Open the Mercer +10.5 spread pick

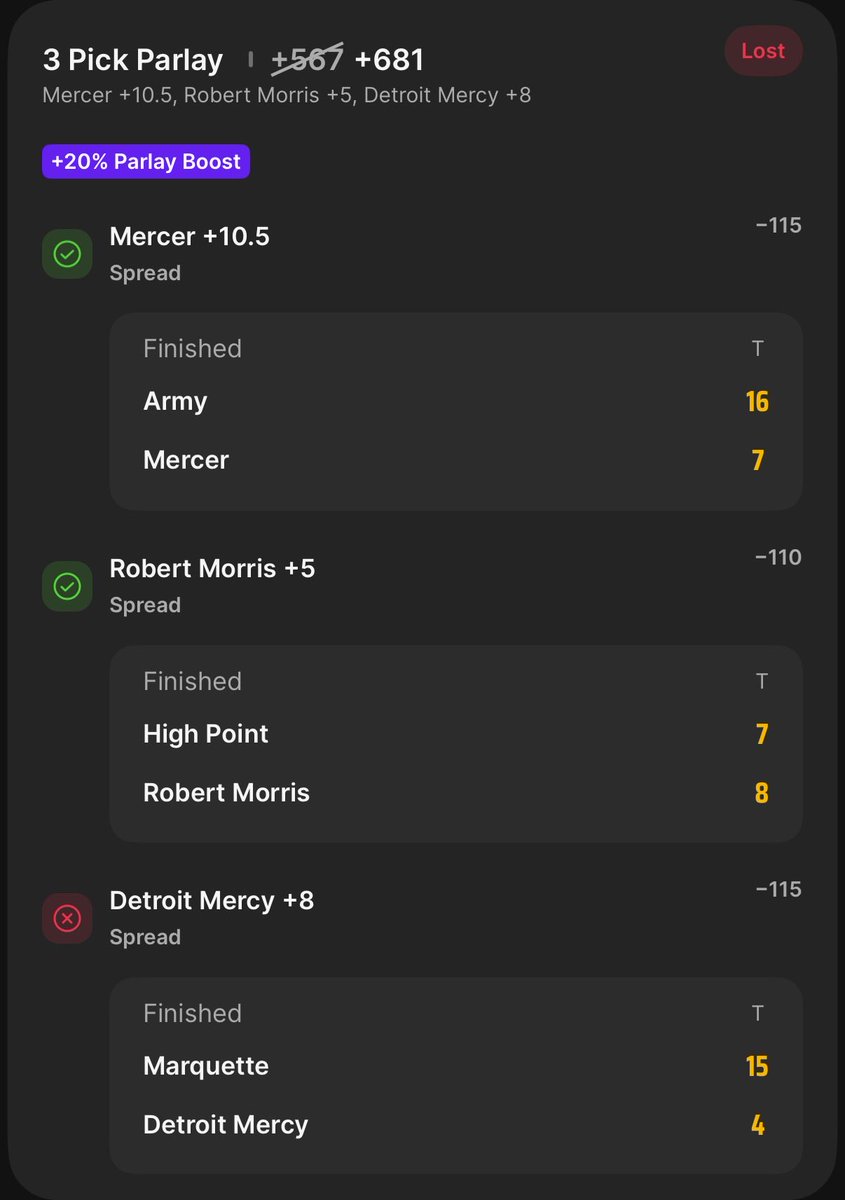click(x=189, y=237)
